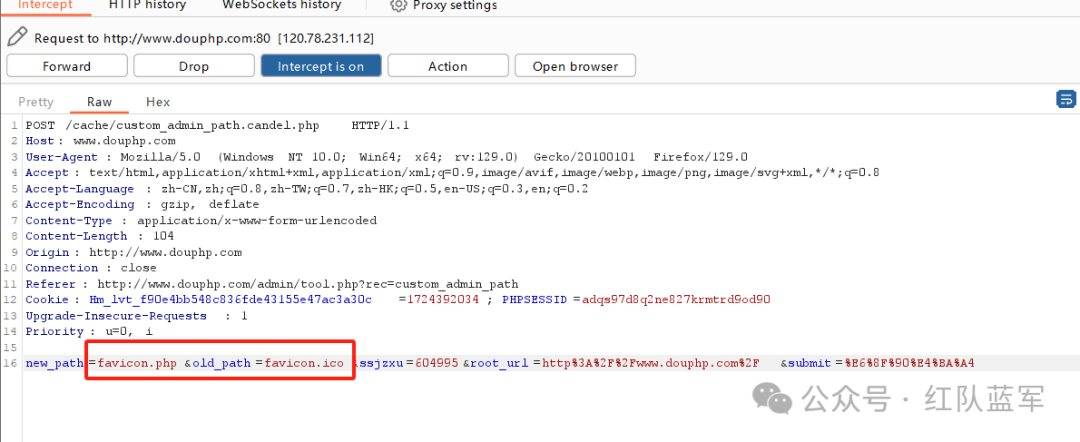Screen dimensions: 1080x442
Task: Click the Connection close line
Action: tap(91, 268)
